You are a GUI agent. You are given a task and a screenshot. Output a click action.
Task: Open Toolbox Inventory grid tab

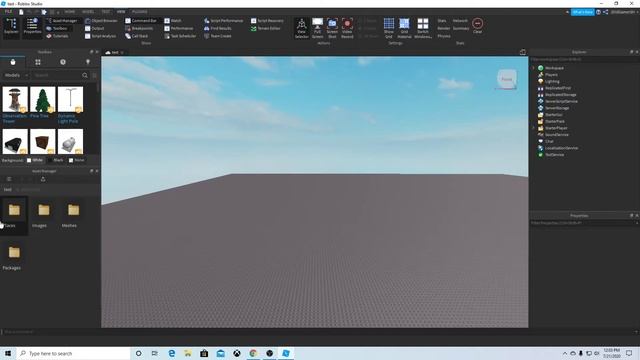click(38, 62)
